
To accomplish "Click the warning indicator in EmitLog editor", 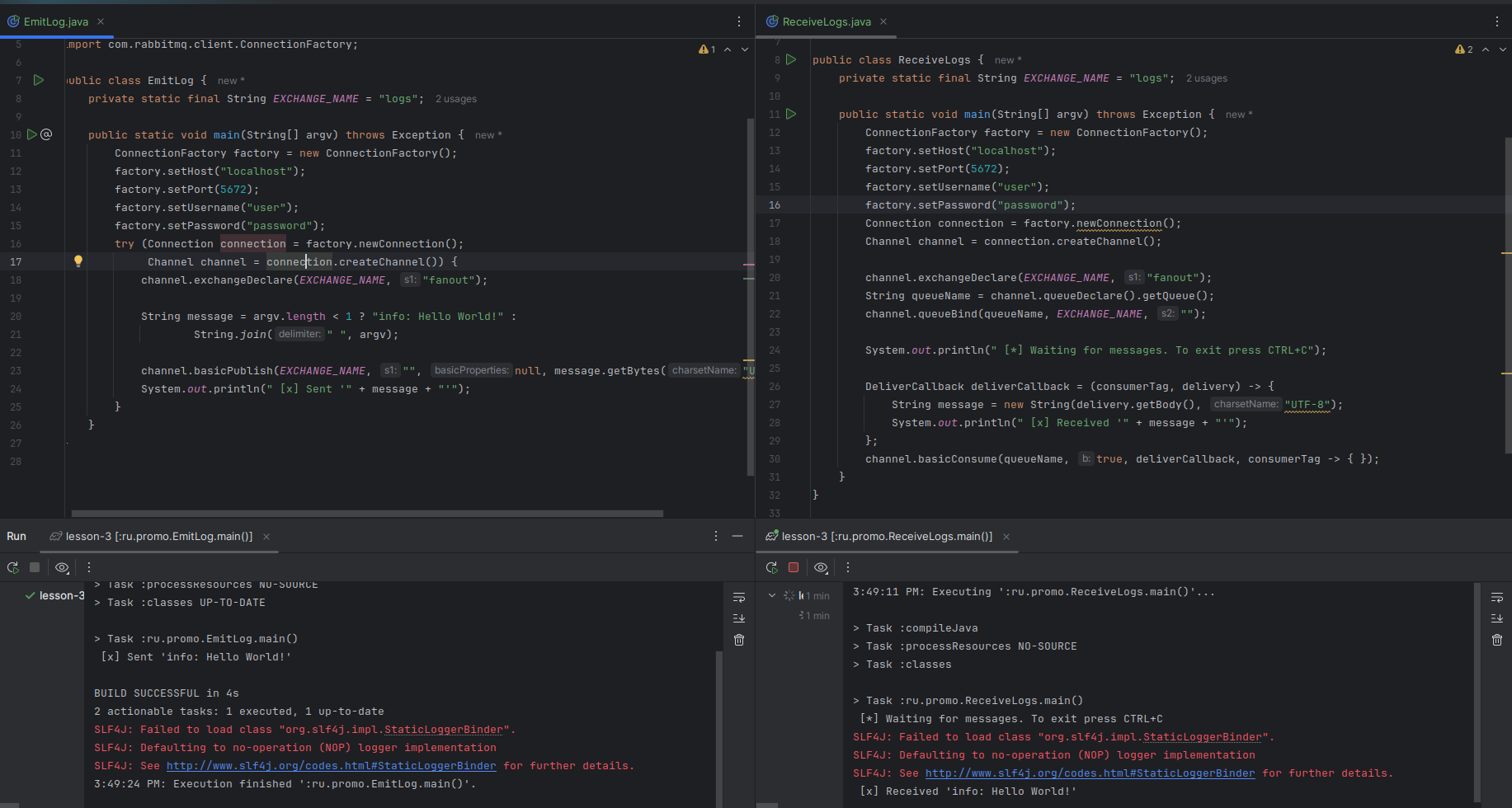I will pos(707,49).
